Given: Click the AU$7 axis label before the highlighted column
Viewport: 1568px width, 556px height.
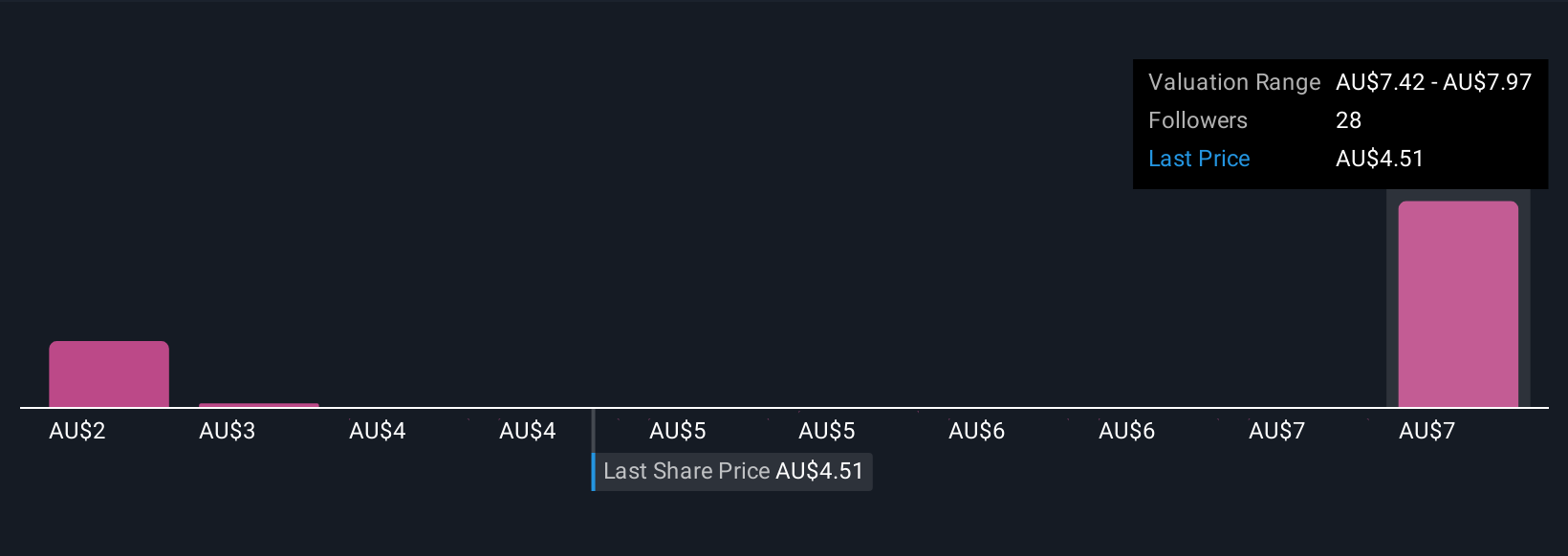Looking at the screenshot, I should click(x=1277, y=431).
